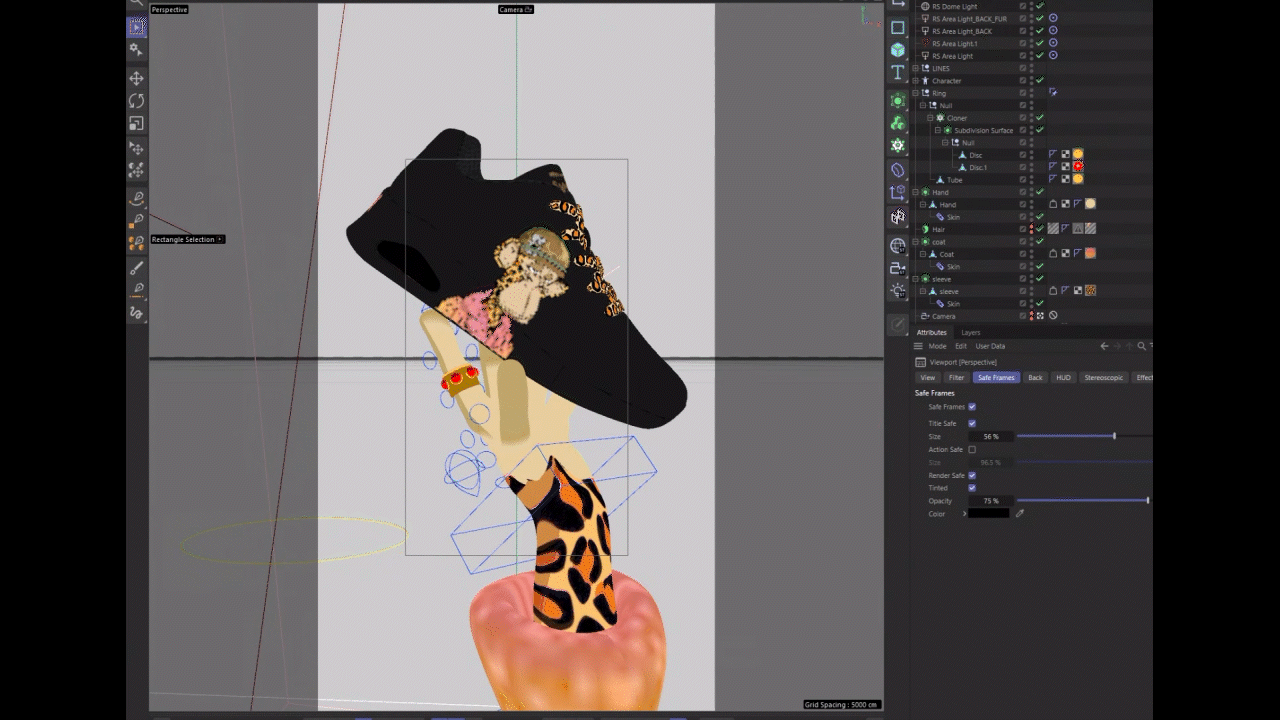1280x720 pixels.
Task: Toggle the Tinted checkbox
Action: click(x=972, y=488)
